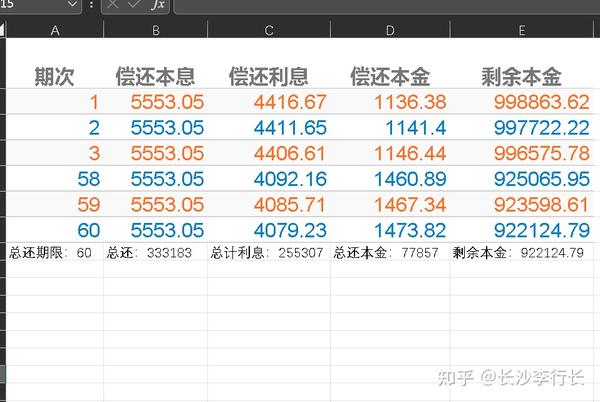Viewport: 600px width, 402px height.
Task: Open Insert Function via the fx icon
Action: click(158, 5)
